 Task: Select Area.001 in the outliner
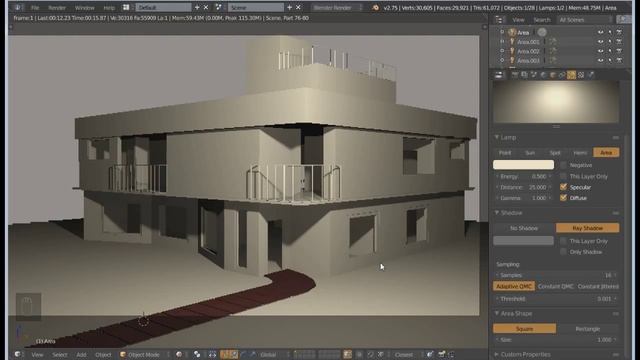point(528,42)
